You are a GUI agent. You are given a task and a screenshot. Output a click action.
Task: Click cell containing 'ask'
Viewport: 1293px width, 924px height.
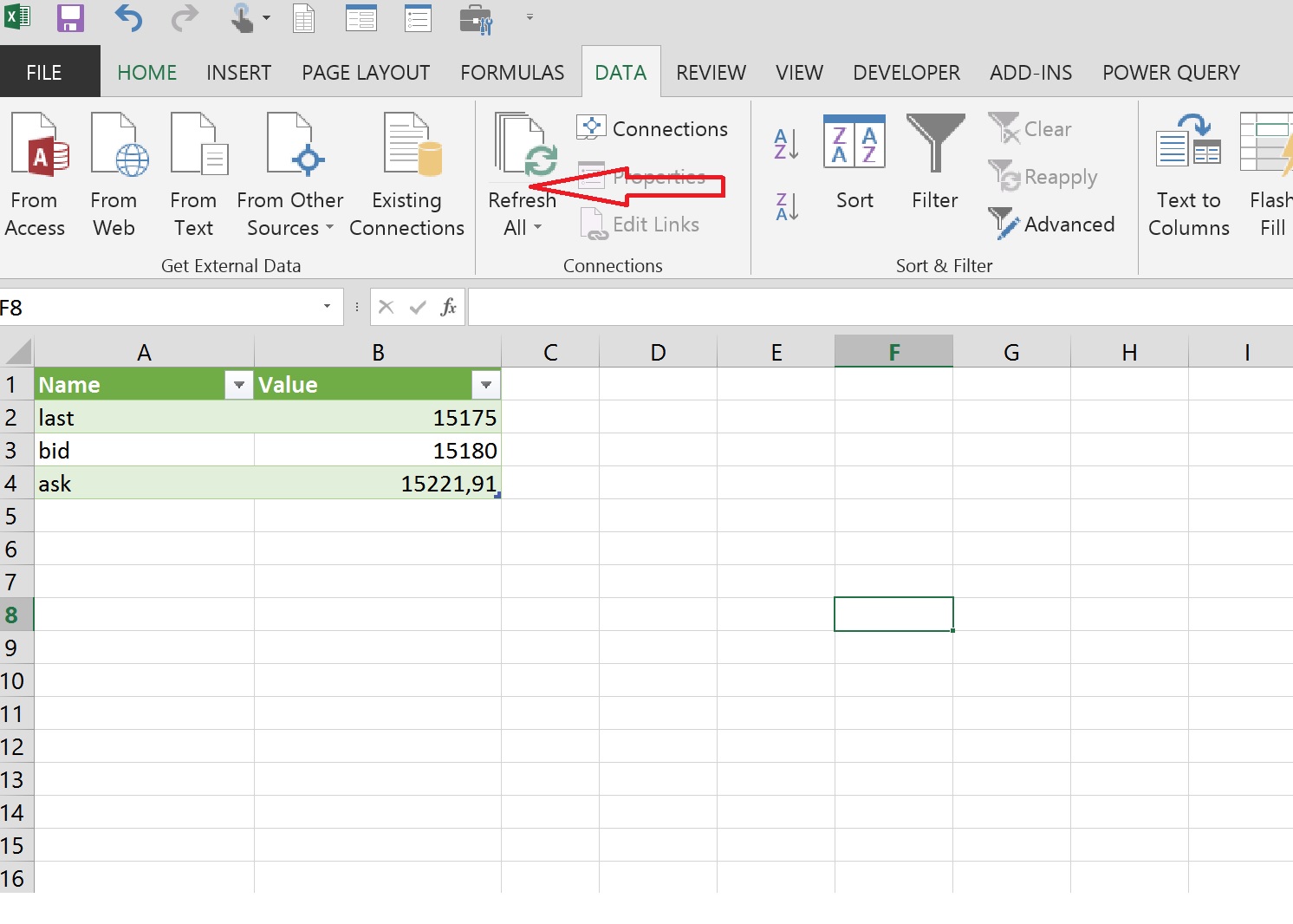tap(144, 483)
